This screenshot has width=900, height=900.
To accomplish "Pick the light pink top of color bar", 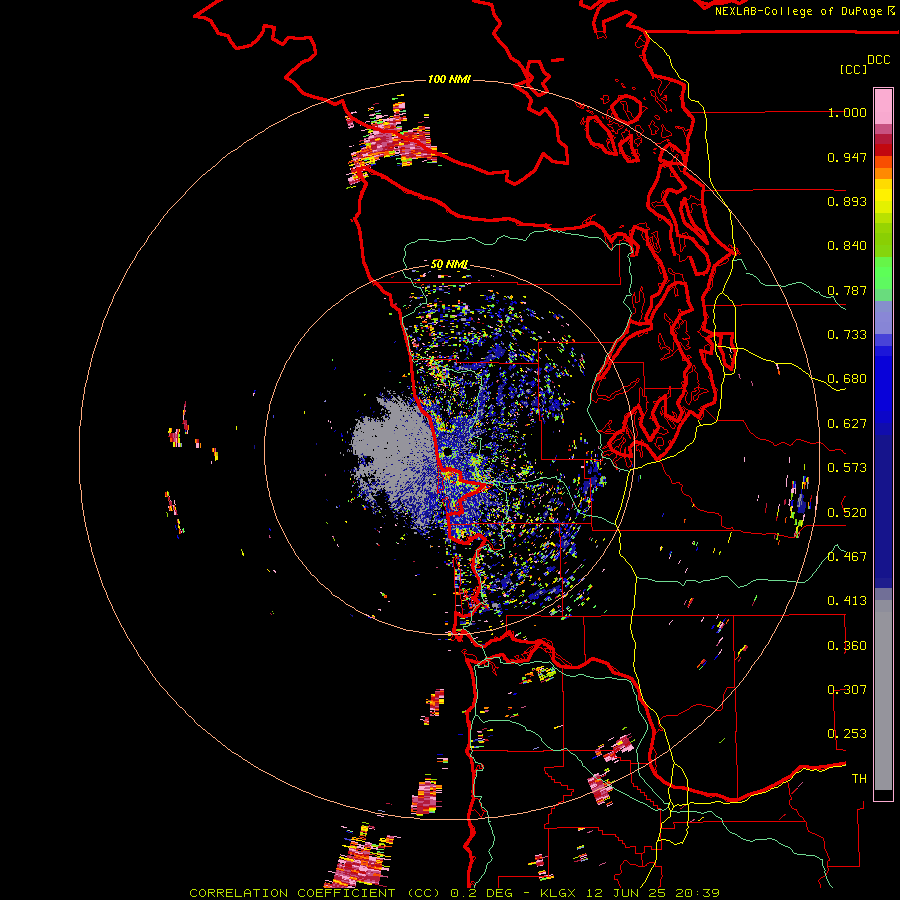I will 883,106.
